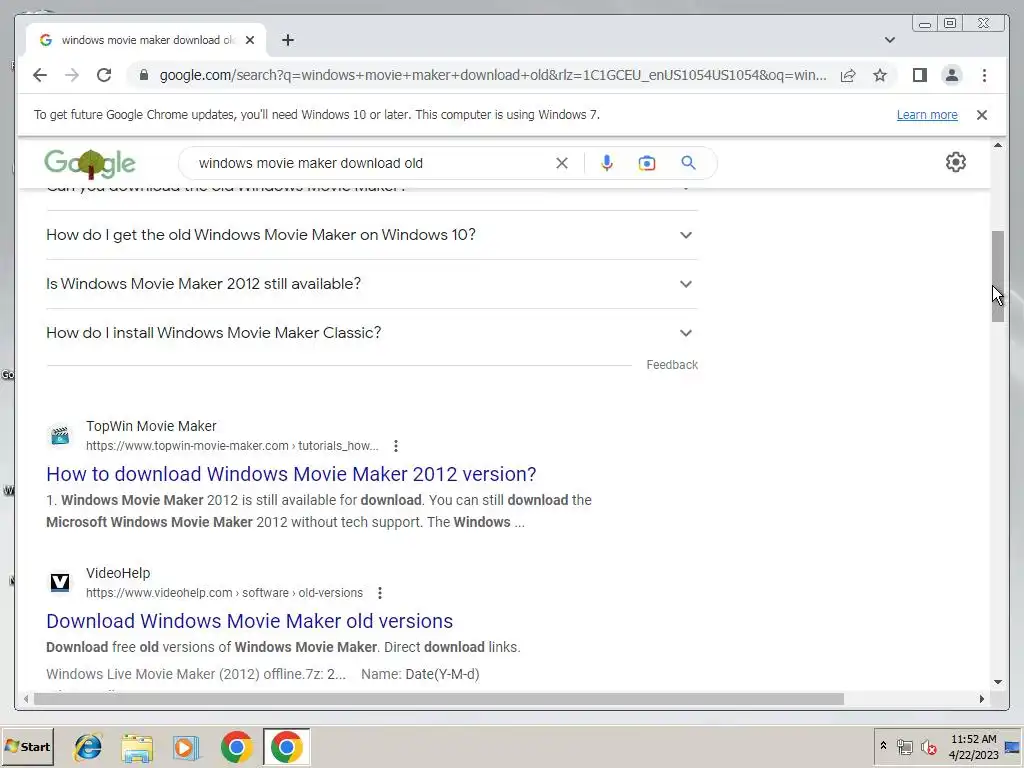
Task: Share this page icon in address bar
Action: 848,75
